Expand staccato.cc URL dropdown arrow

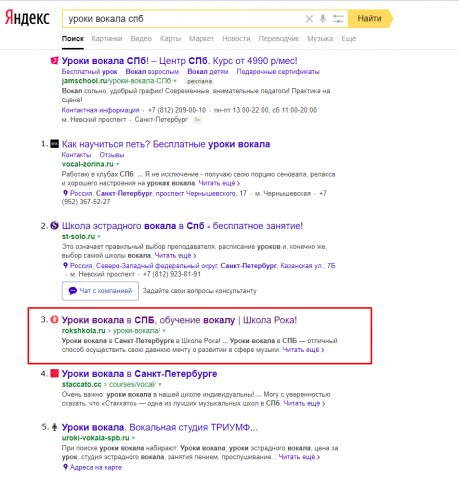pyautogui.click(x=160, y=385)
